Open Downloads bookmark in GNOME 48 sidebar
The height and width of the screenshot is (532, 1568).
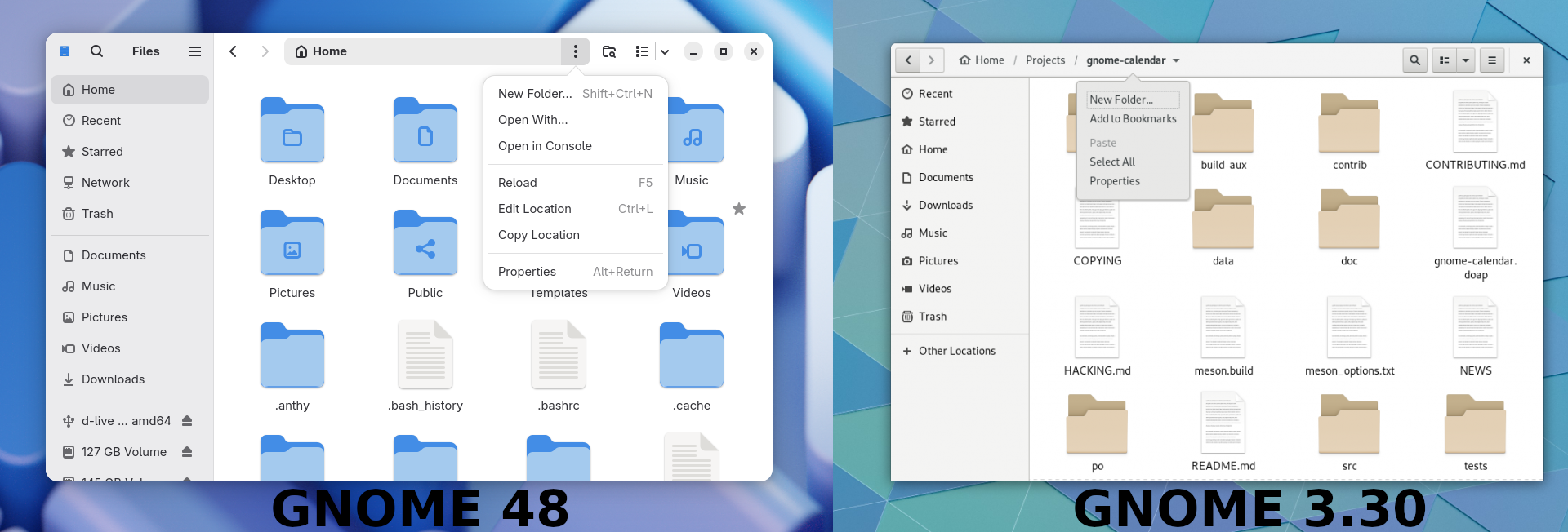pos(130,379)
